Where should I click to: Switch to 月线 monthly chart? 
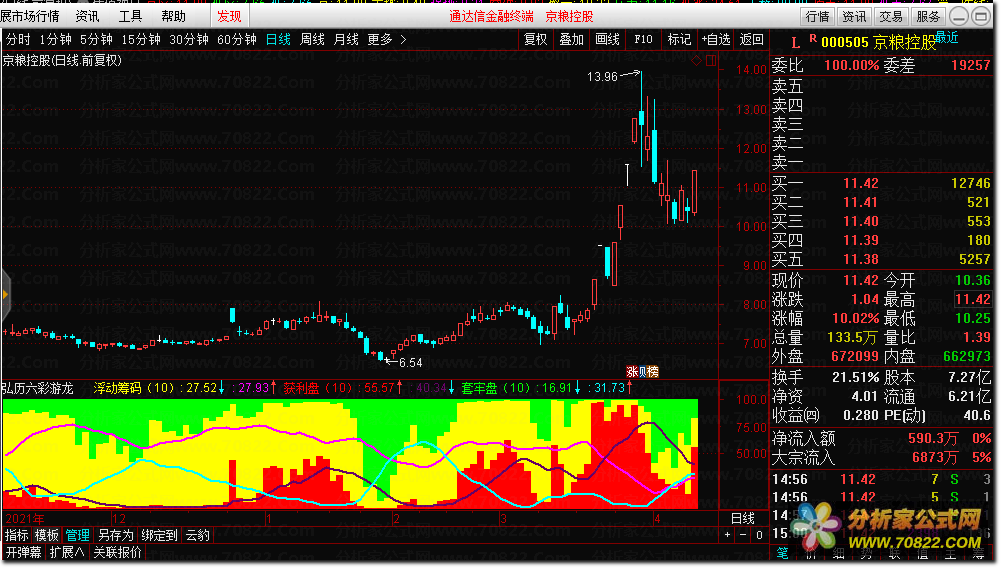346,40
